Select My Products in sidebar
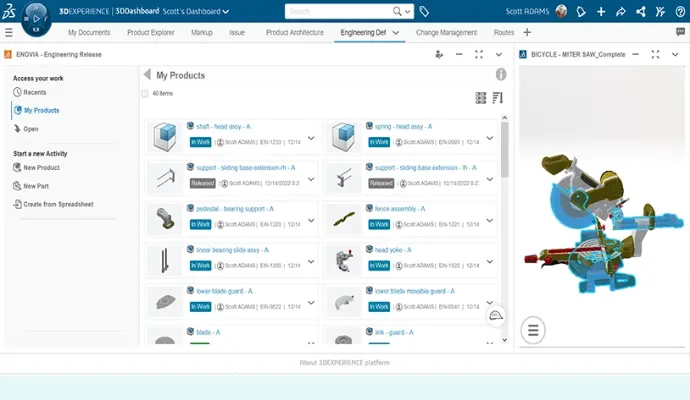This screenshot has width=690, height=400. point(37,110)
